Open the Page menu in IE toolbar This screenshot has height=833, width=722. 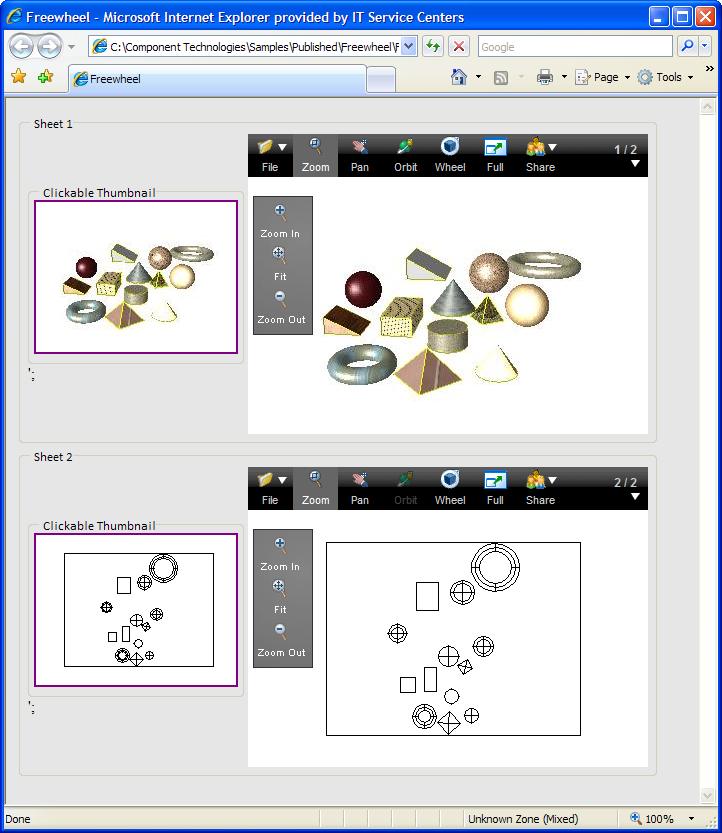602,77
